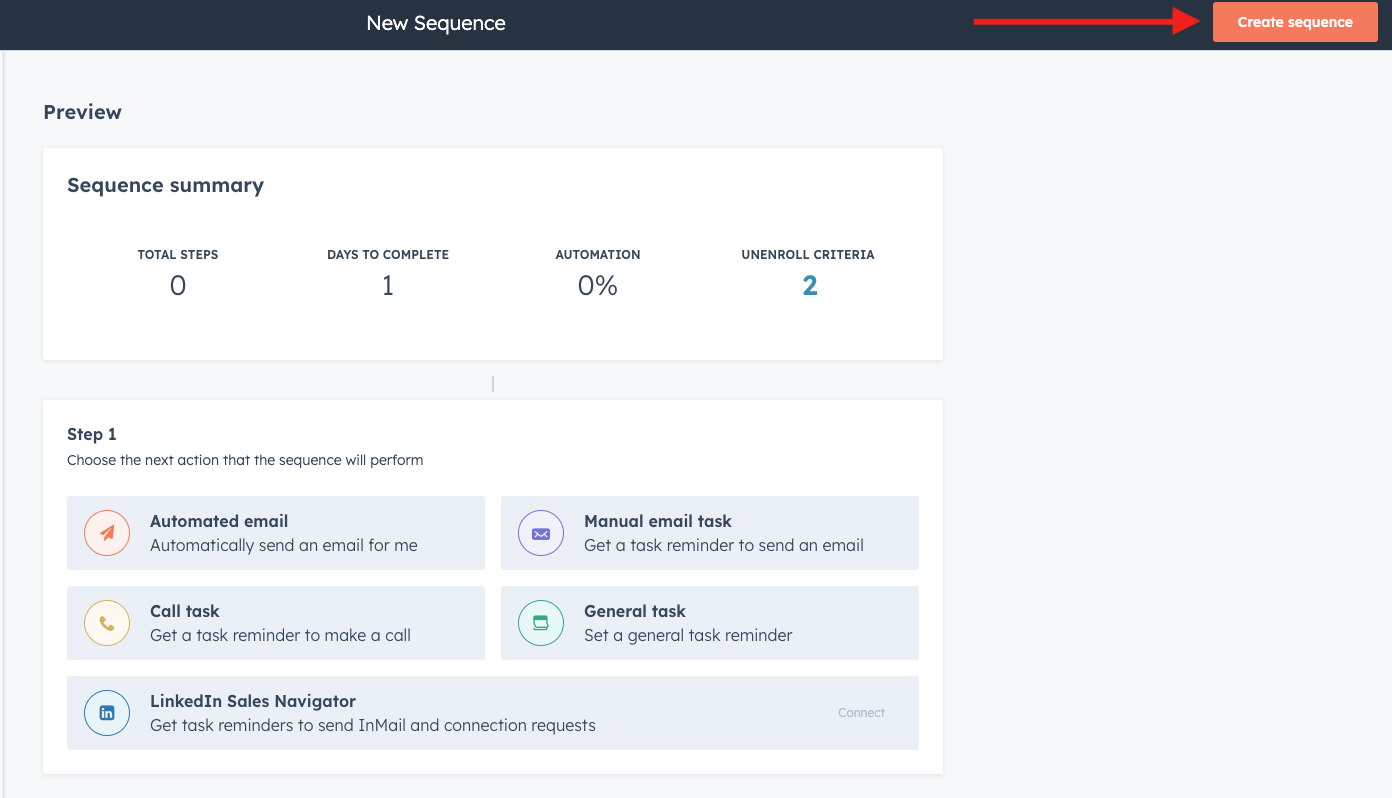Click the Sequence summary heading

165,185
